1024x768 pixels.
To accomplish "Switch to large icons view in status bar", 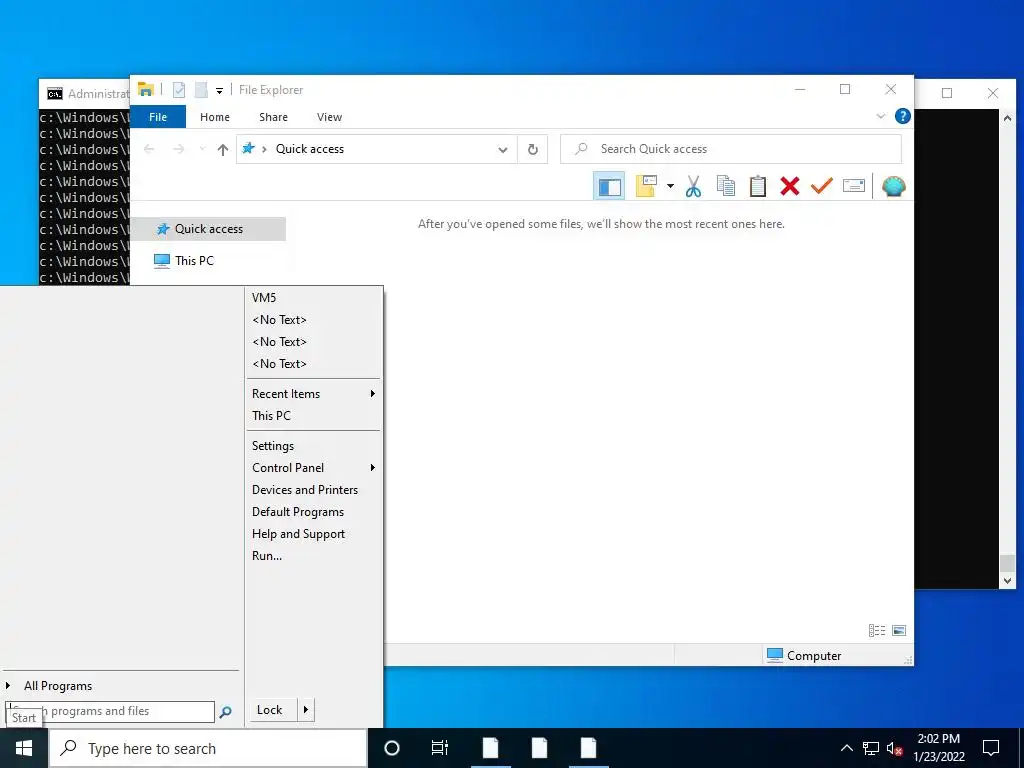I will click(x=899, y=630).
